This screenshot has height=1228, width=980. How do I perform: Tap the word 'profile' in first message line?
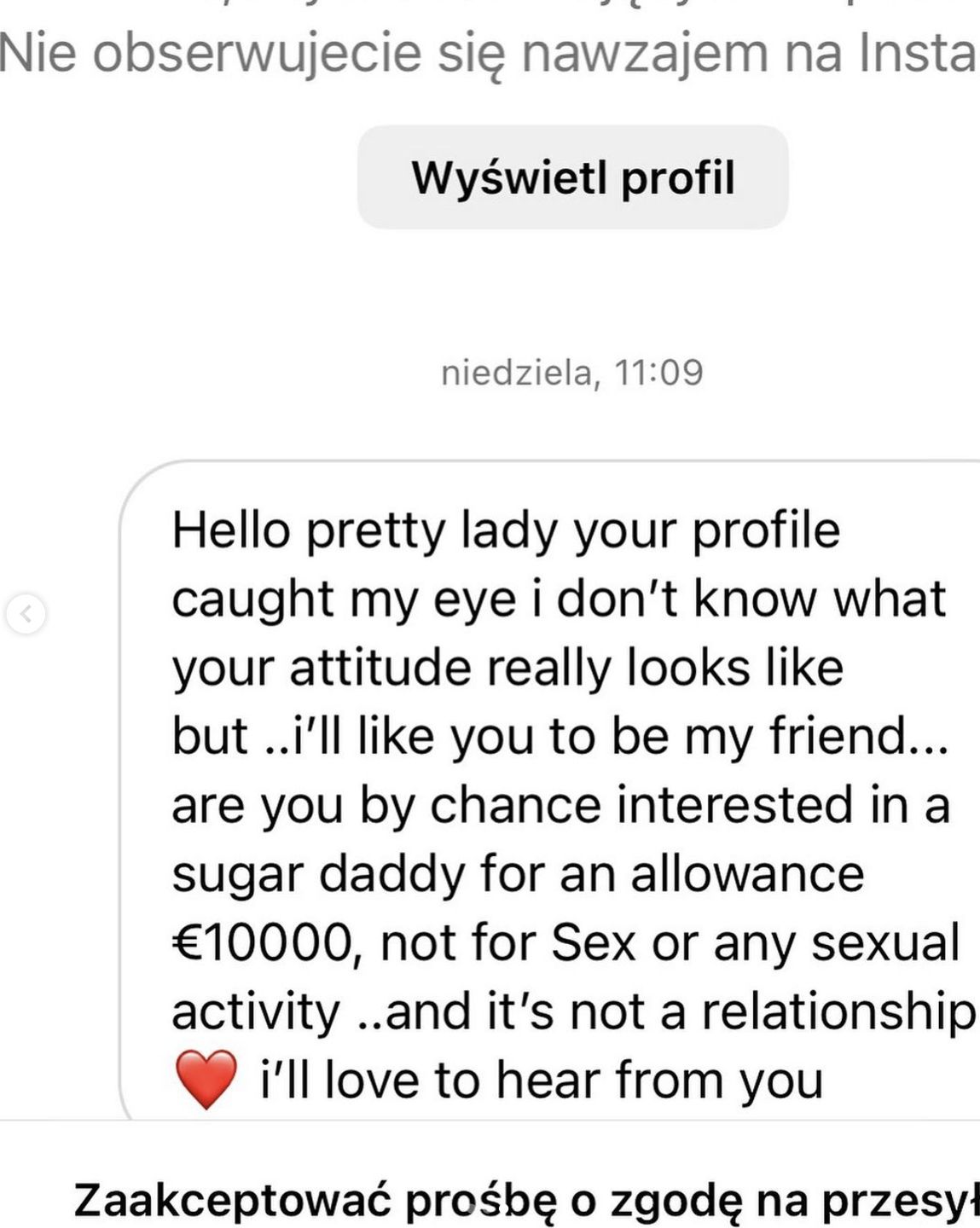765,530
